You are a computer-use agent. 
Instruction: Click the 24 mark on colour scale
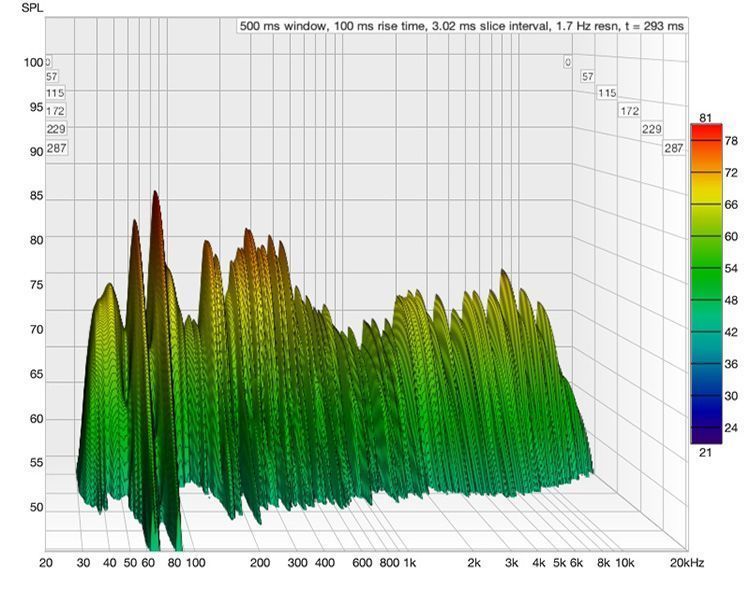coord(731,428)
